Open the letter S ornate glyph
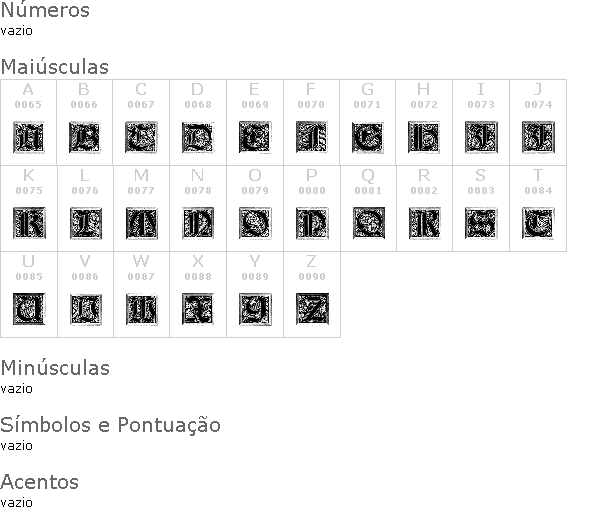This screenshot has width=590, height=509. [x=481, y=223]
